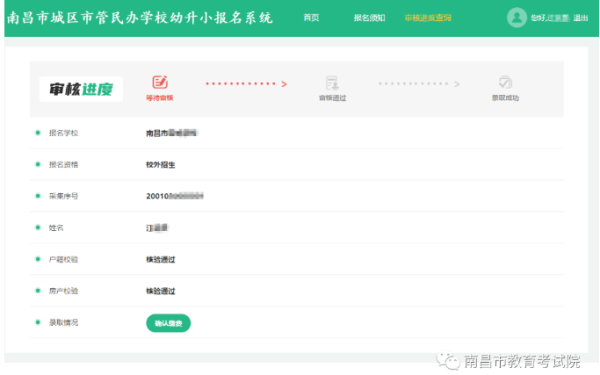Click the 退出 logout link

(580, 18)
